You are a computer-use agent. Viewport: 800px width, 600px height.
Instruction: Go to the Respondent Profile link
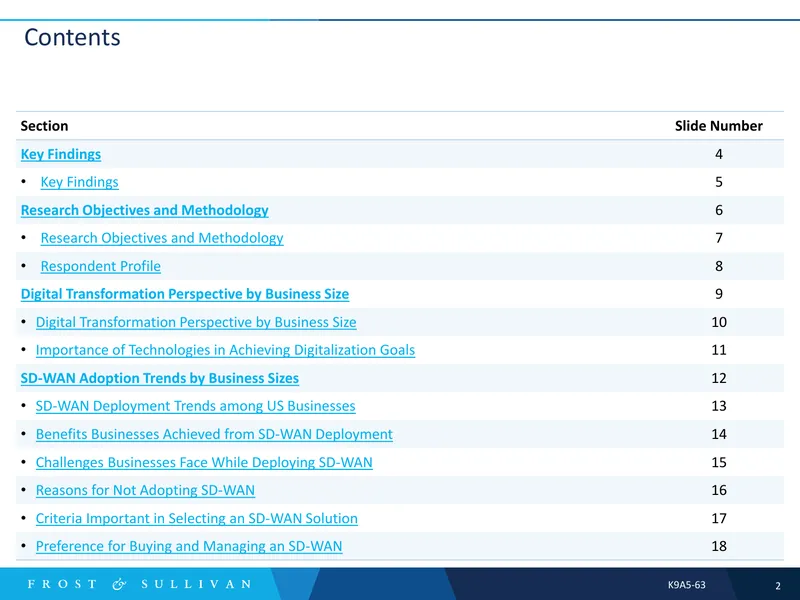tap(101, 266)
